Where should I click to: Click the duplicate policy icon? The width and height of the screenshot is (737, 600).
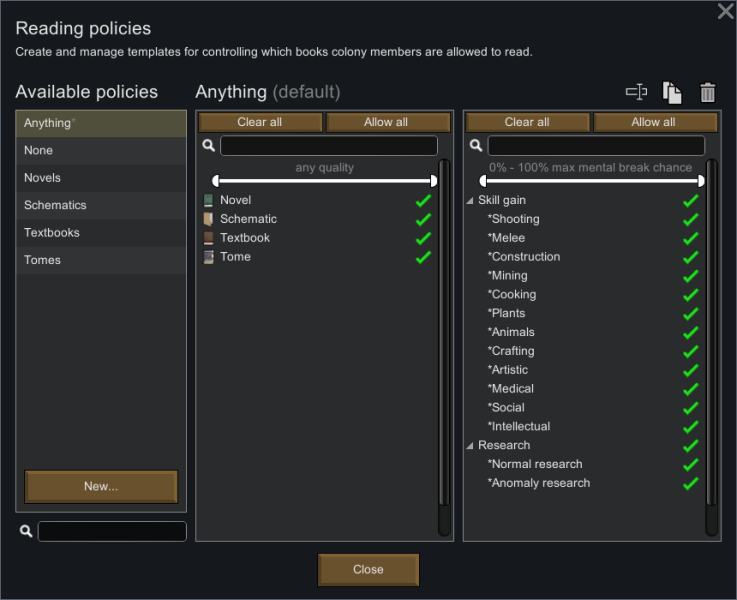click(672, 92)
